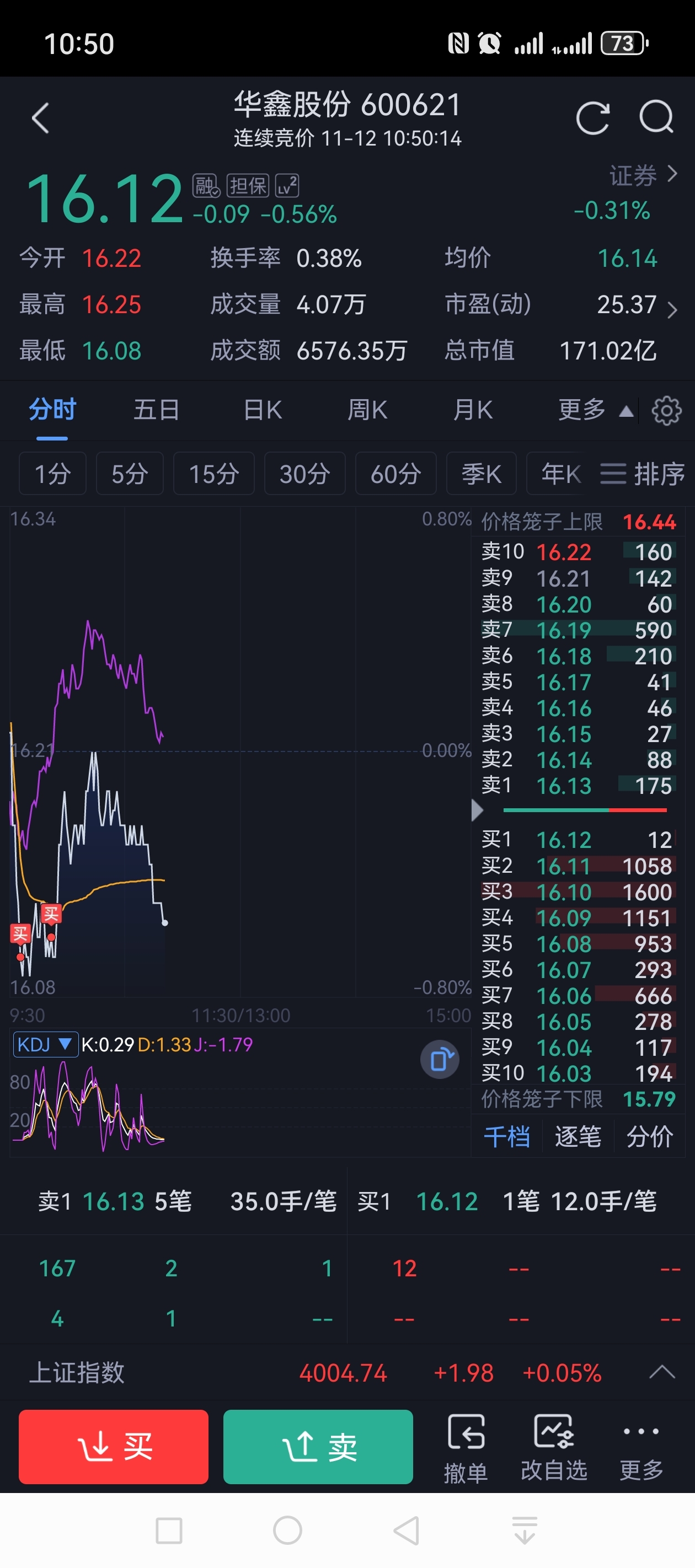695x1568 pixels.
Task: Tap the green 卖 sell button
Action: tap(318, 1447)
